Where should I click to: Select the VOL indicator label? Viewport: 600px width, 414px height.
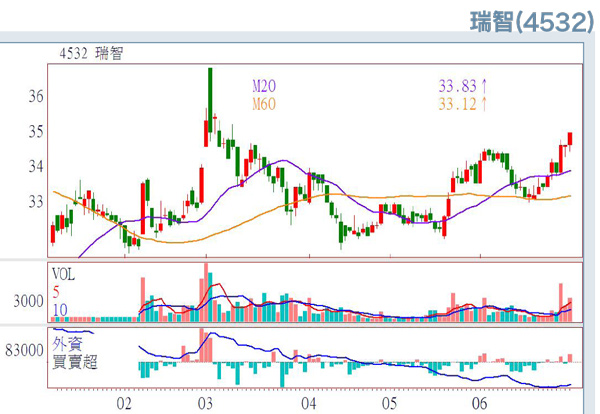pos(63,272)
